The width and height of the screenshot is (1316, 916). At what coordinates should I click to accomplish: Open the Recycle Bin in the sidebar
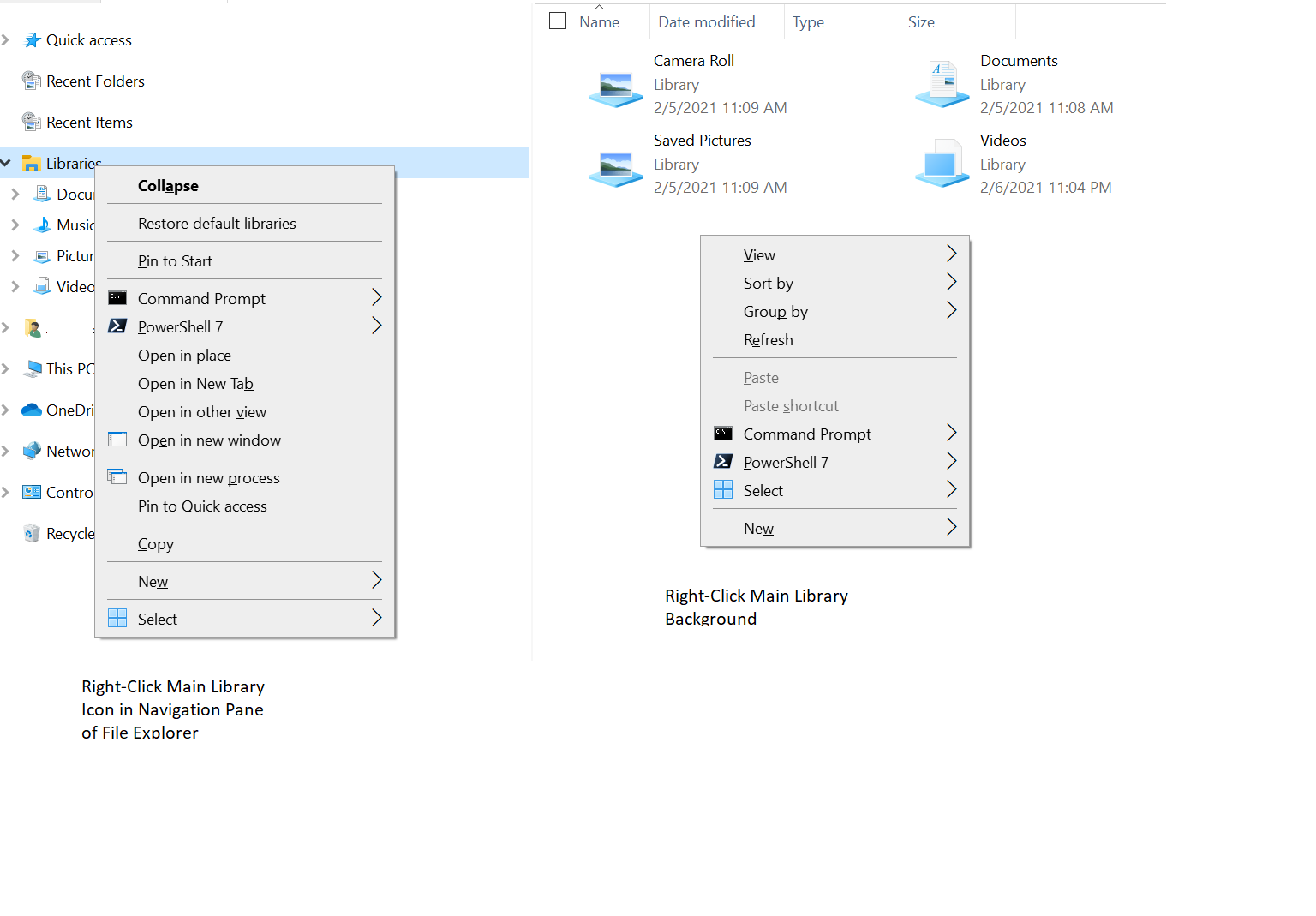tap(32, 533)
